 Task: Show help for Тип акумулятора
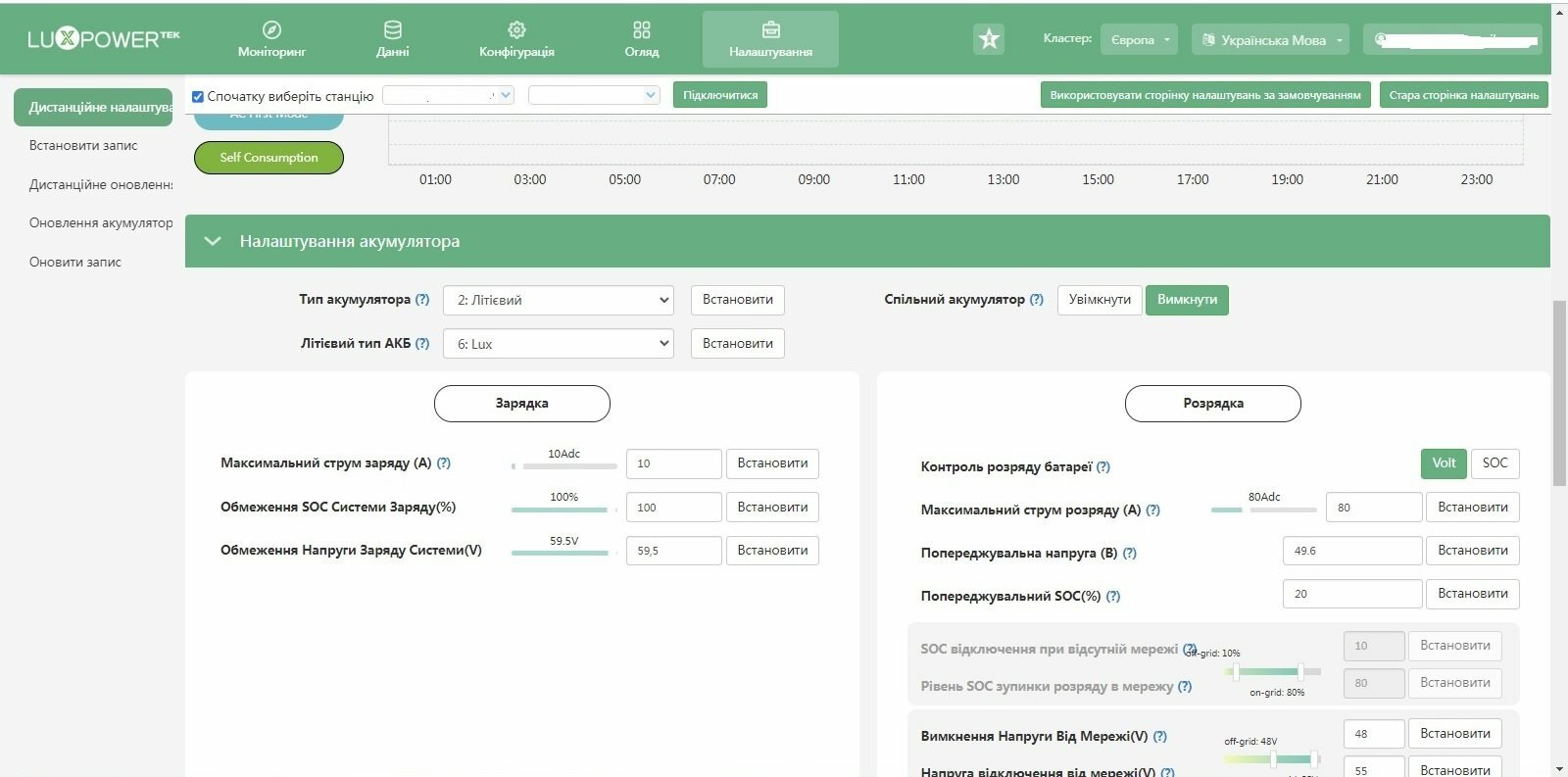pos(422,300)
